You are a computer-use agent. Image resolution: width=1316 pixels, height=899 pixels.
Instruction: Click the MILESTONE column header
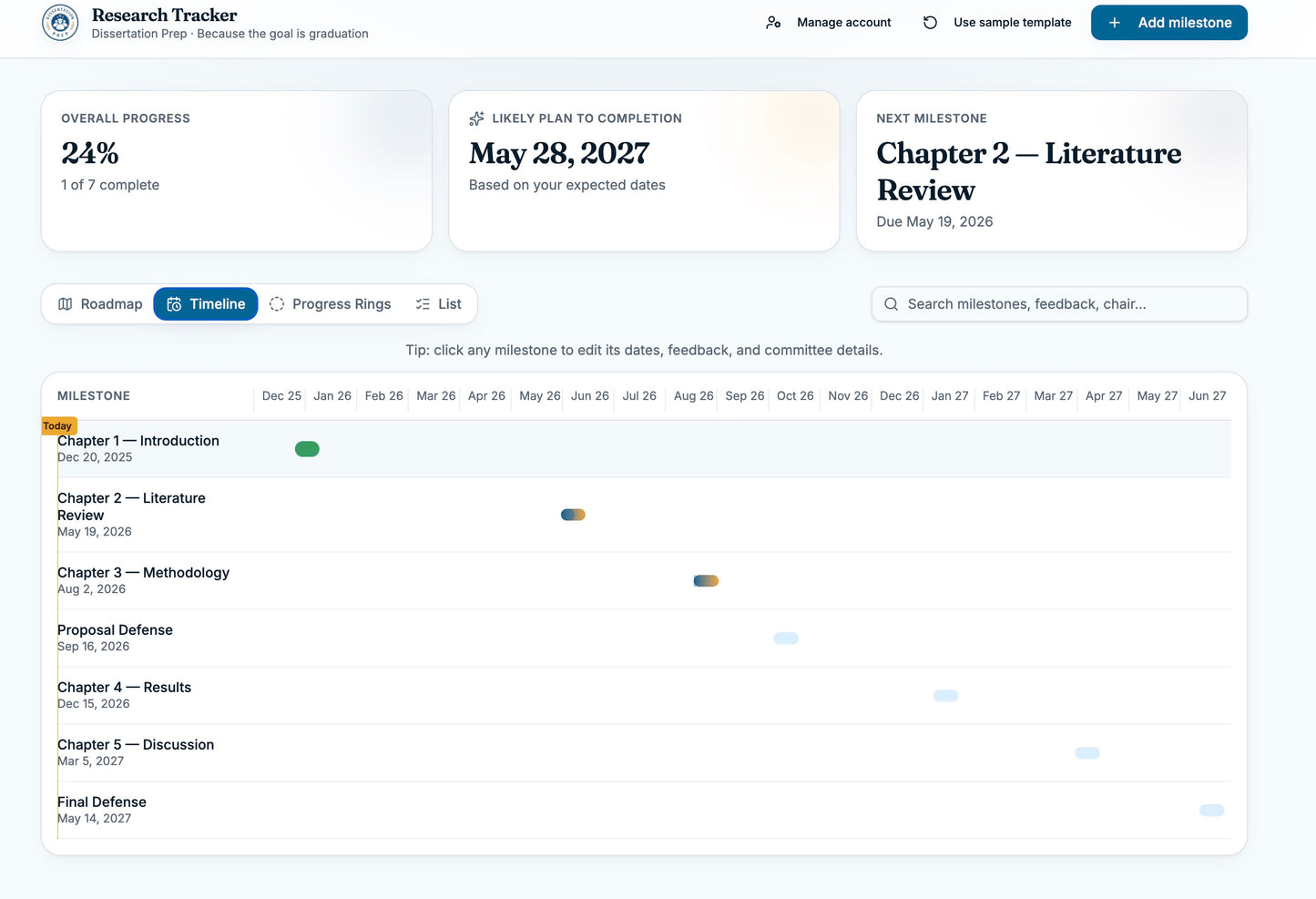[94, 396]
